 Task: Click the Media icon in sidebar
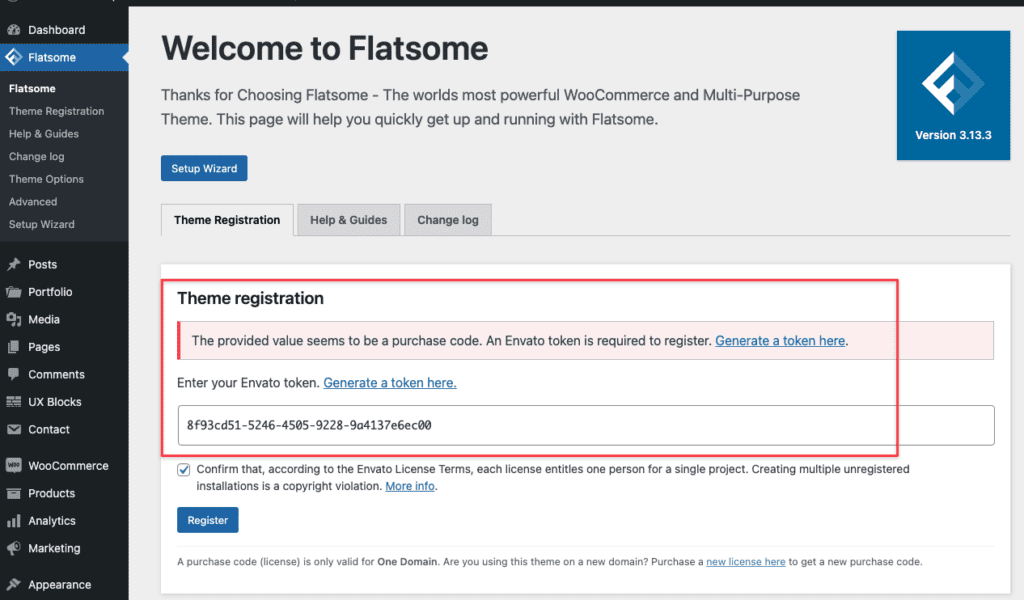click(x=14, y=319)
